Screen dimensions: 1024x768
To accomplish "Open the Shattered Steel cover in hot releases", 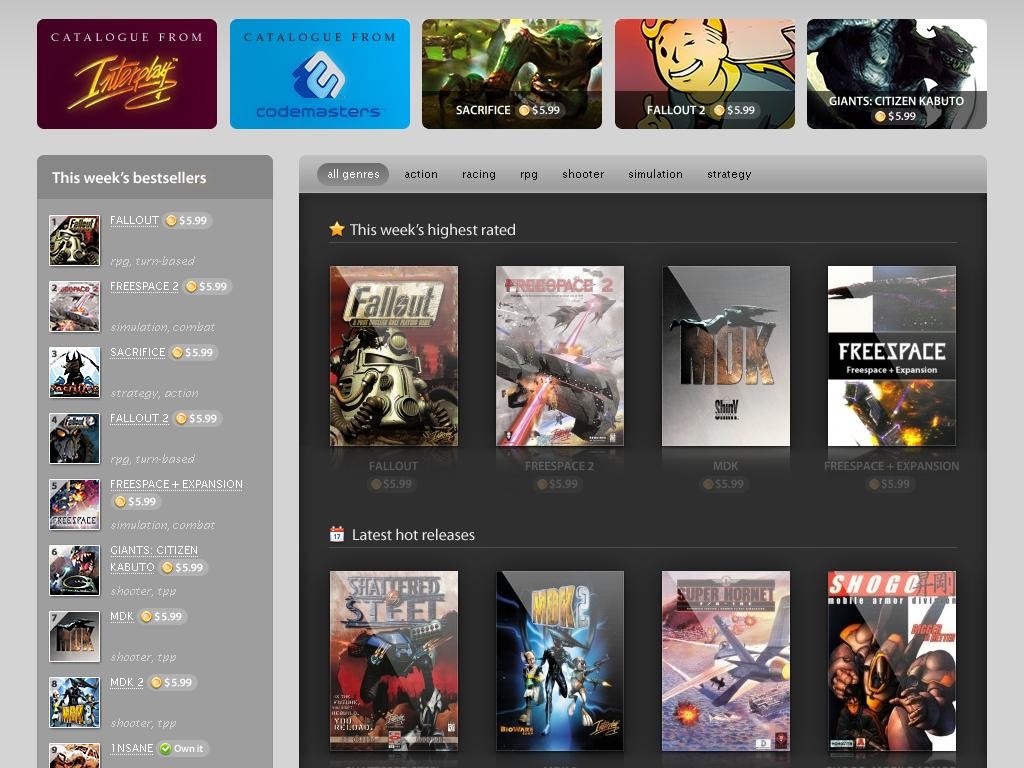I will click(394, 660).
